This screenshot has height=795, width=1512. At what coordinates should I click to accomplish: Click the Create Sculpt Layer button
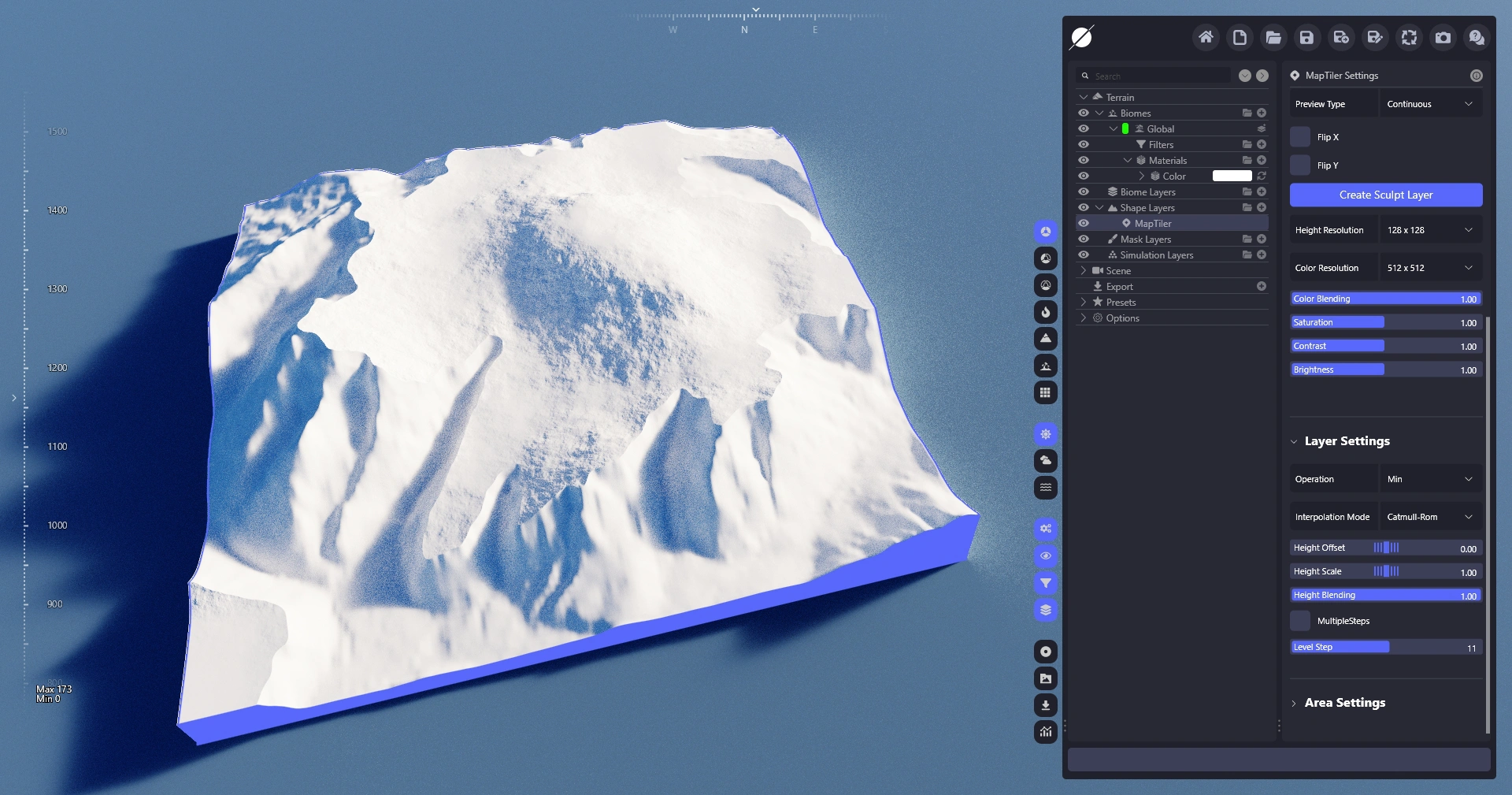(x=1385, y=195)
